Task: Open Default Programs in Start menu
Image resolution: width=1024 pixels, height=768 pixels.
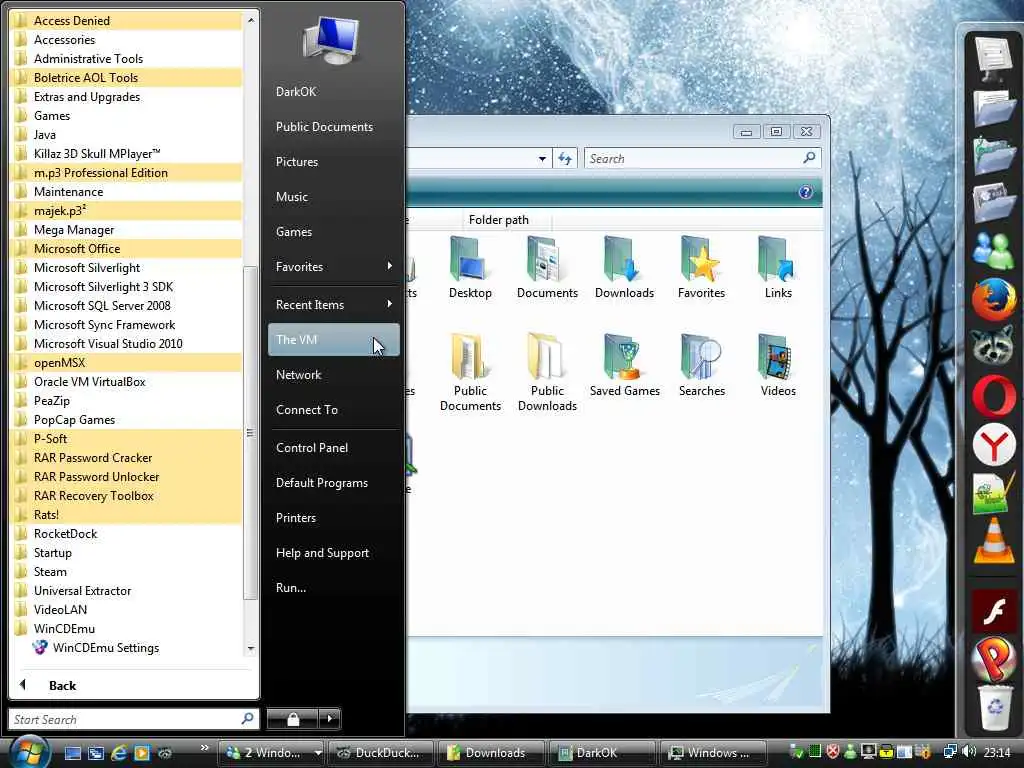Action: click(334, 483)
